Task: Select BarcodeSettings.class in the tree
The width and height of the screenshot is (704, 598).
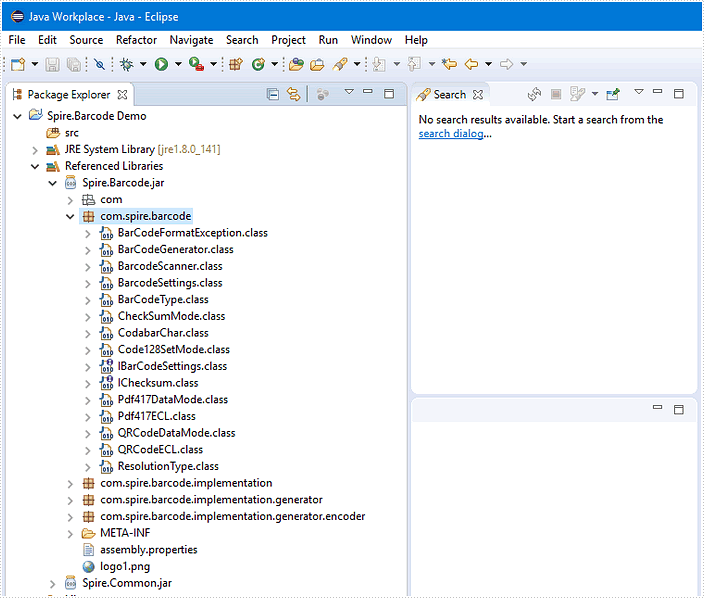Action: pyautogui.click(x=170, y=283)
